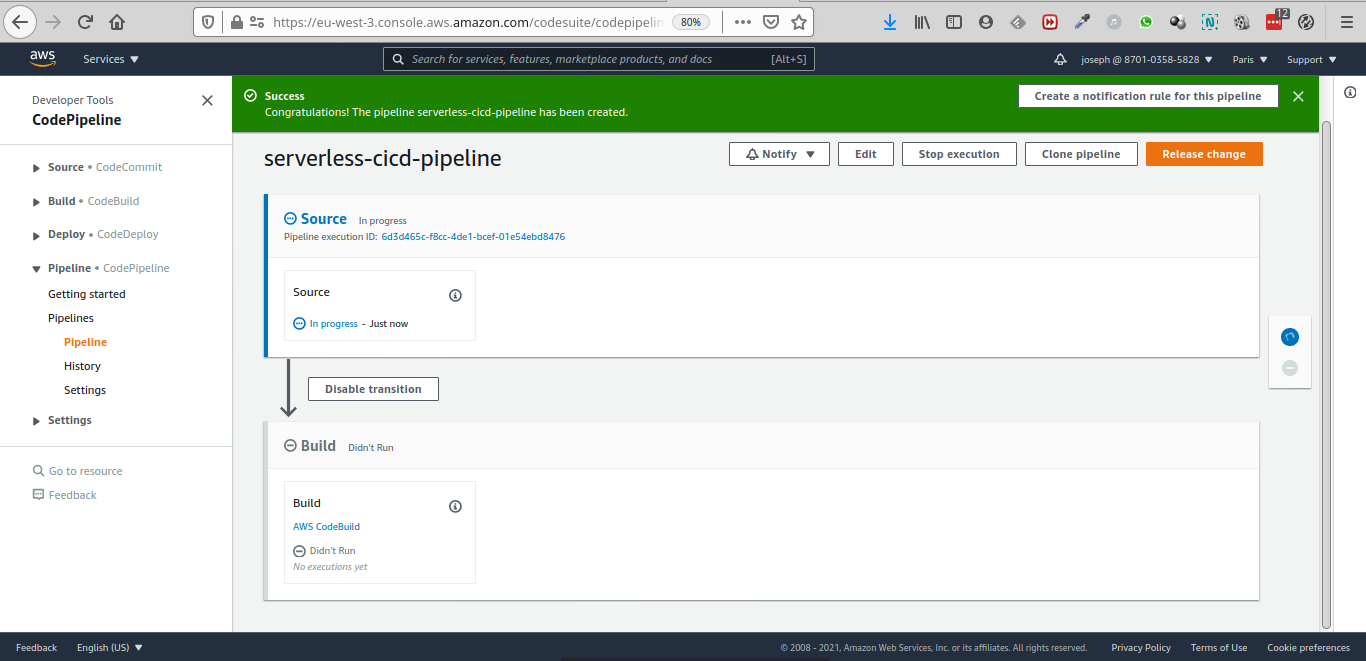
Task: Click the Build action info icon
Action: [455, 507]
